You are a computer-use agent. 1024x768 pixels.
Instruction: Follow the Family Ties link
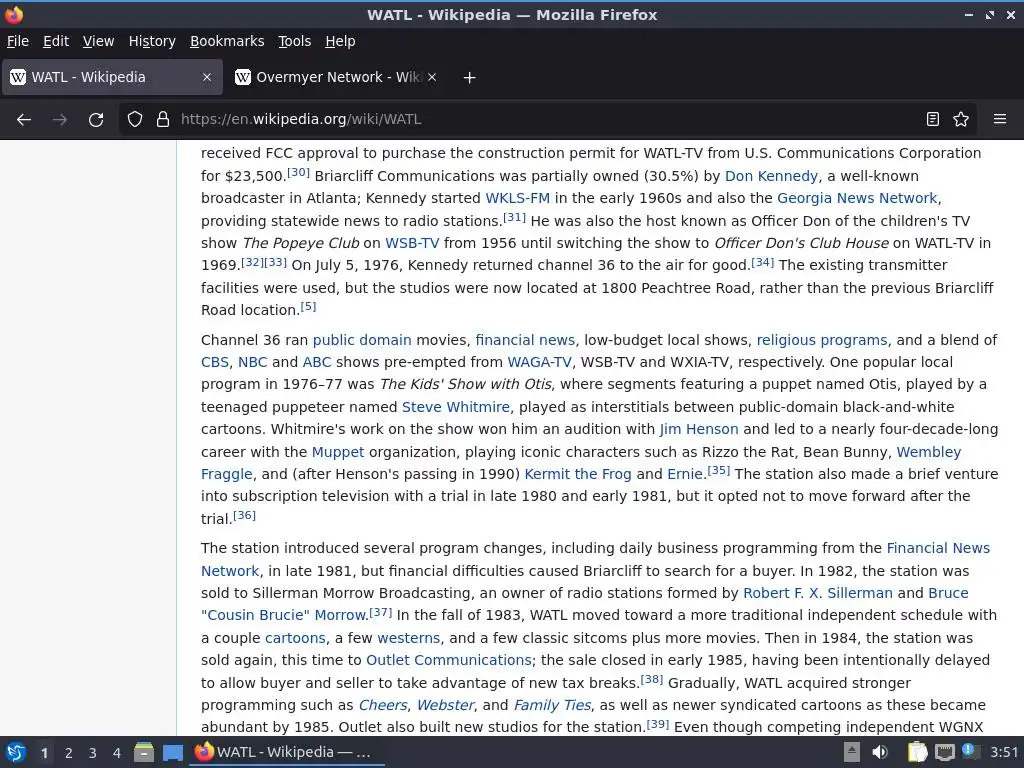[x=552, y=705]
